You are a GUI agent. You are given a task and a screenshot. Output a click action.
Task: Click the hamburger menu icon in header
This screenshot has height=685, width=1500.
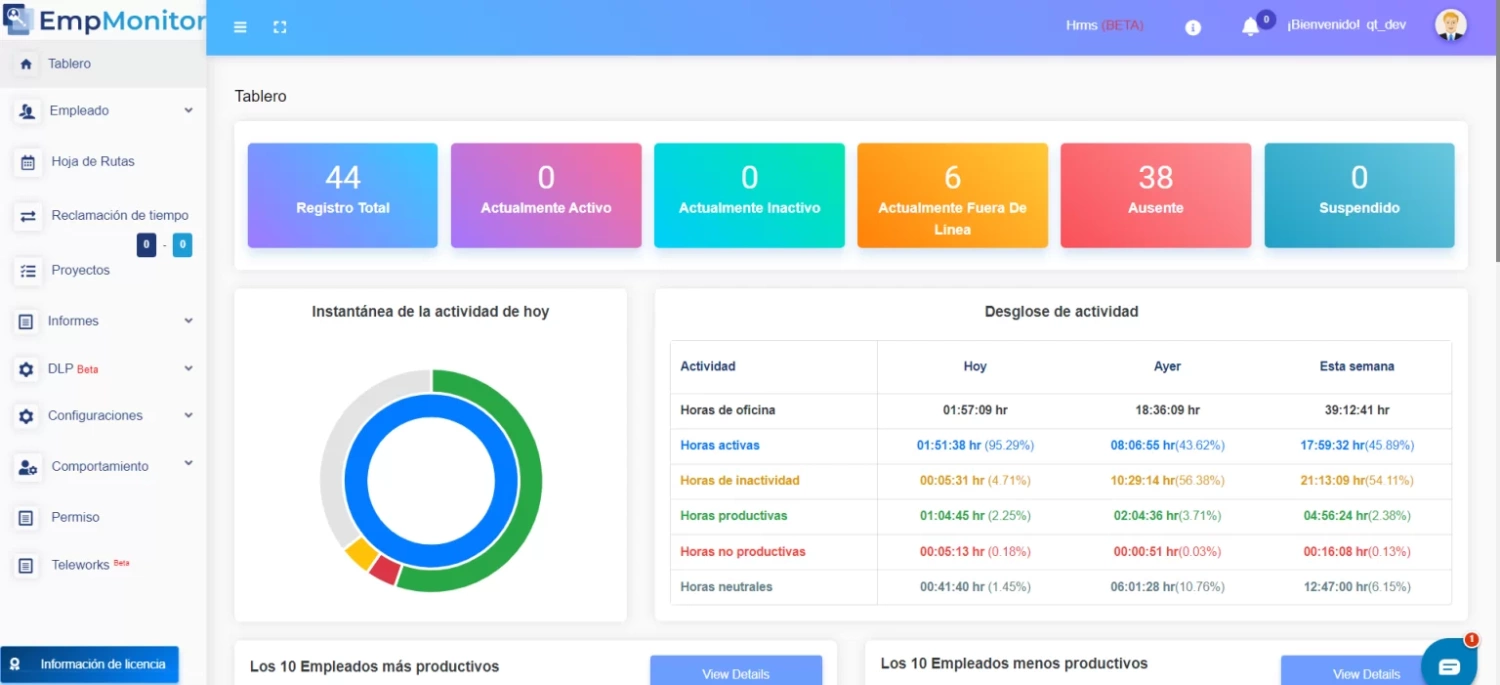click(240, 27)
